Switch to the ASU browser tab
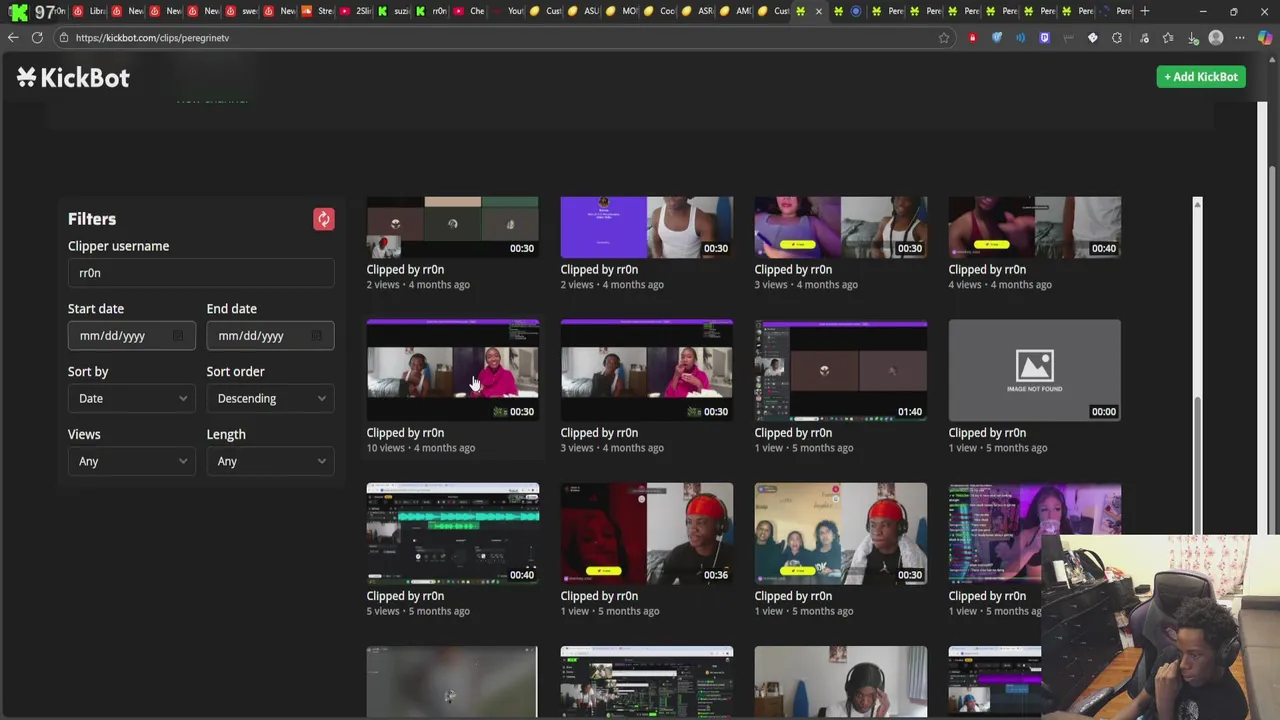The height and width of the screenshot is (720, 1280). (584, 11)
